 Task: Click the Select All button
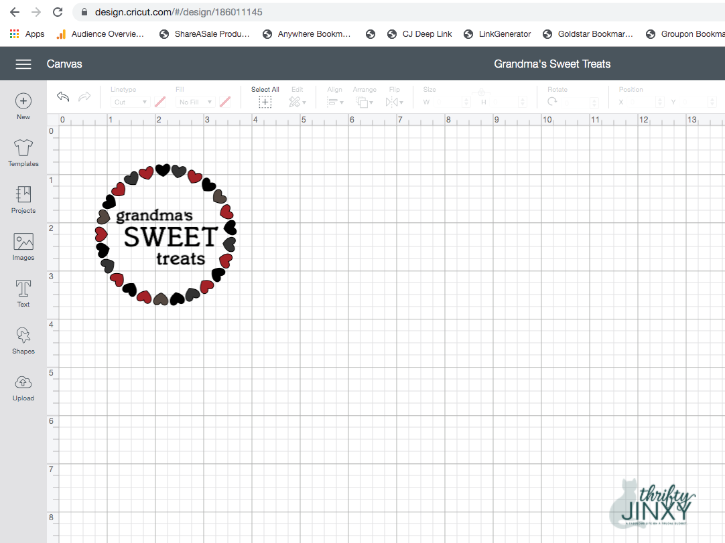tap(265, 97)
